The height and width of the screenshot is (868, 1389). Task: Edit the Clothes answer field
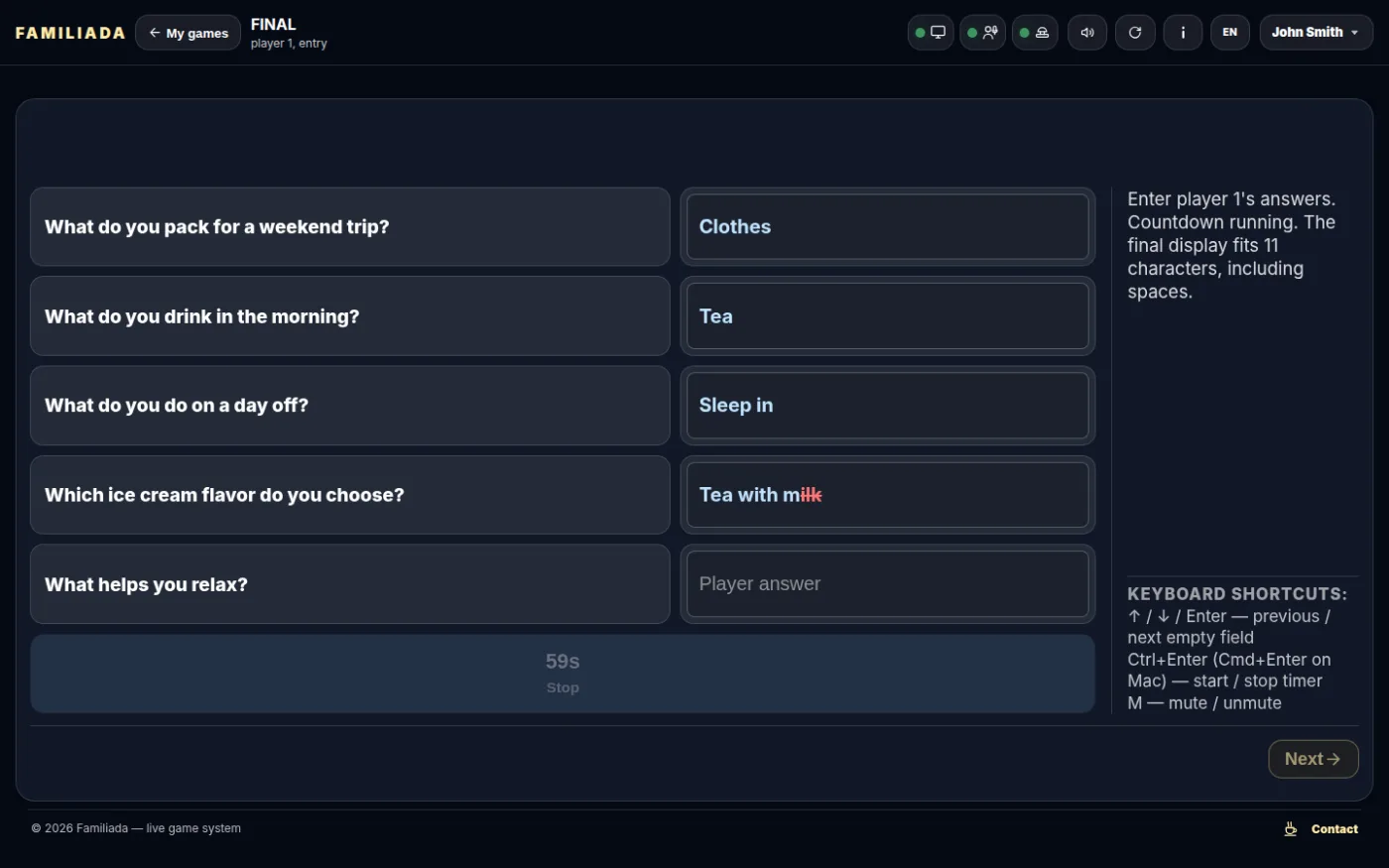click(888, 227)
